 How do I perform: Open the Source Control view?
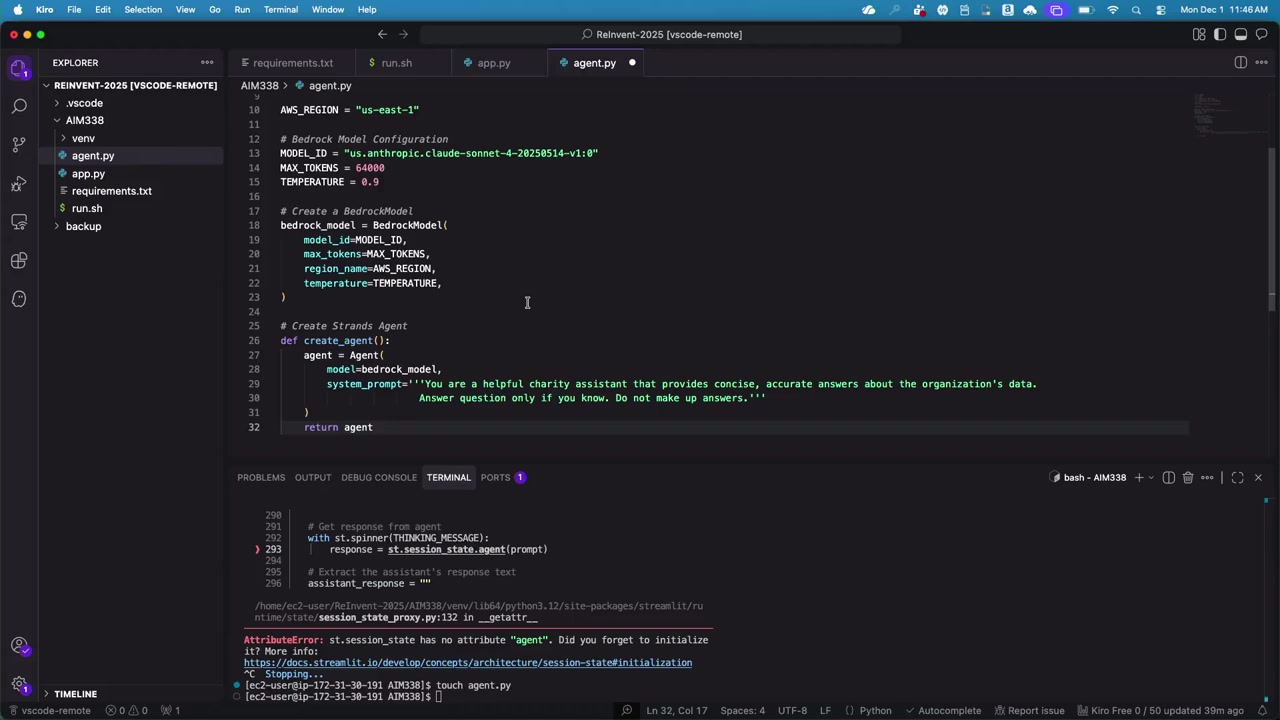(19, 144)
